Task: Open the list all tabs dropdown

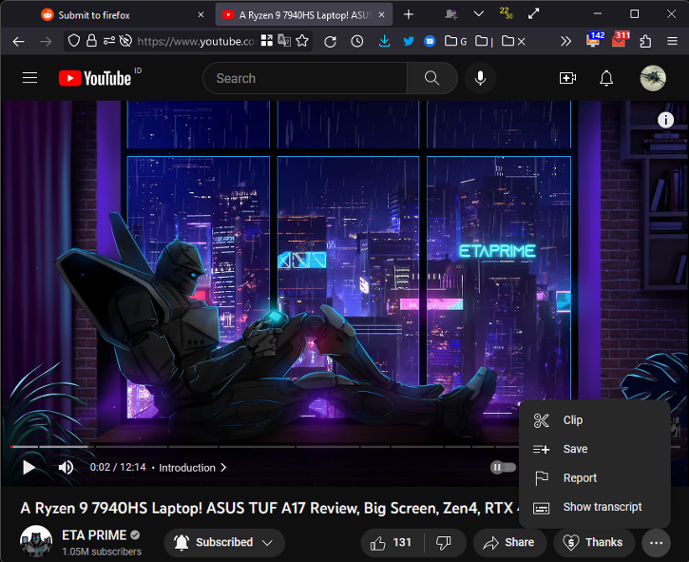Action: click(x=479, y=14)
